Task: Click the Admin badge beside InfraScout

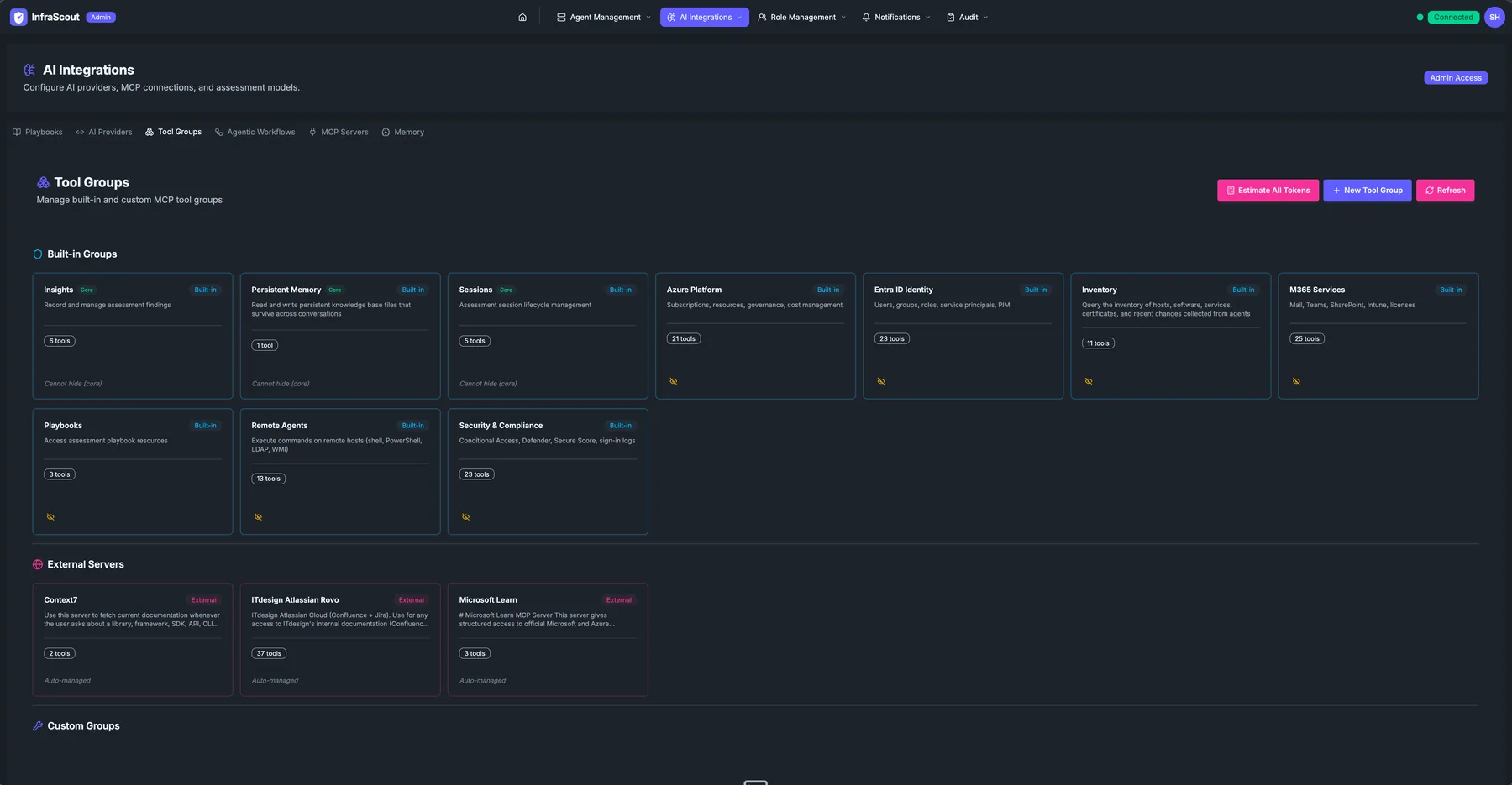Action: tap(101, 17)
